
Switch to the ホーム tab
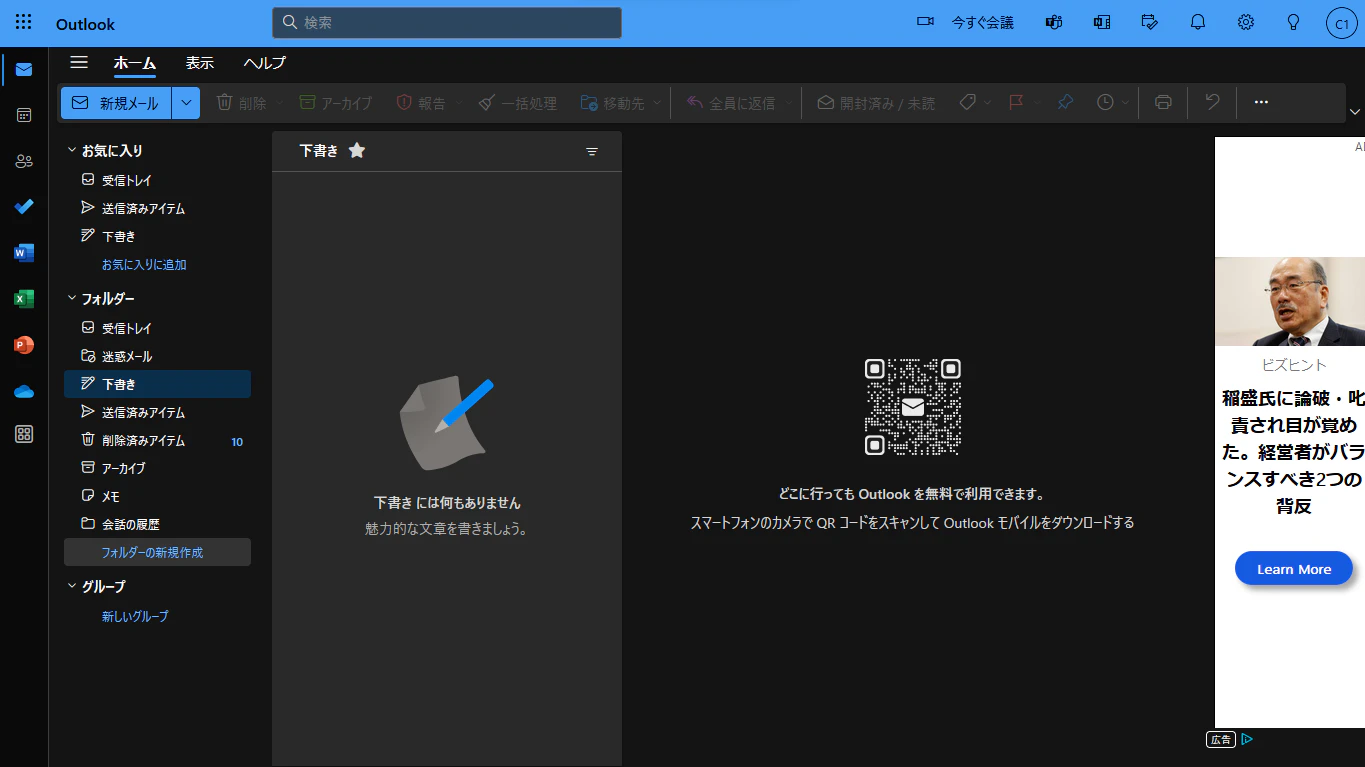(134, 63)
